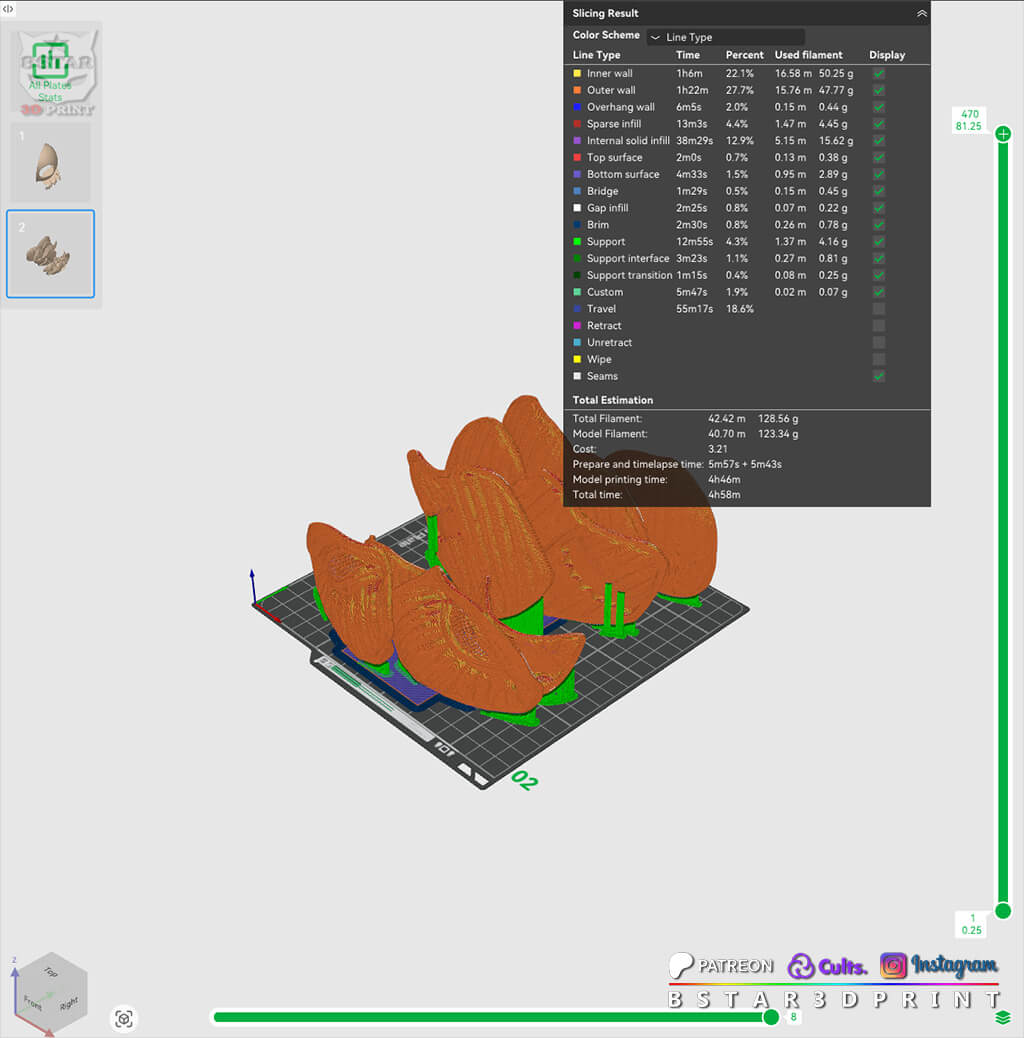Open the Color Scheme Line Type dropdown
The image size is (1024, 1038).
pyautogui.click(x=725, y=37)
